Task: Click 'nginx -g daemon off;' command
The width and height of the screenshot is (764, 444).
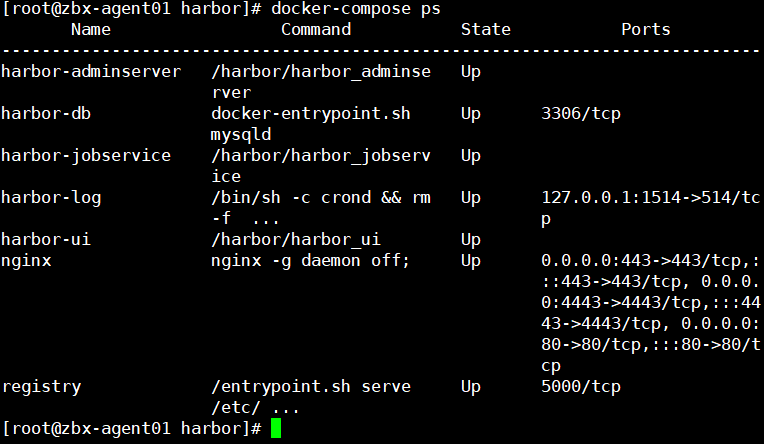Action: point(311,261)
